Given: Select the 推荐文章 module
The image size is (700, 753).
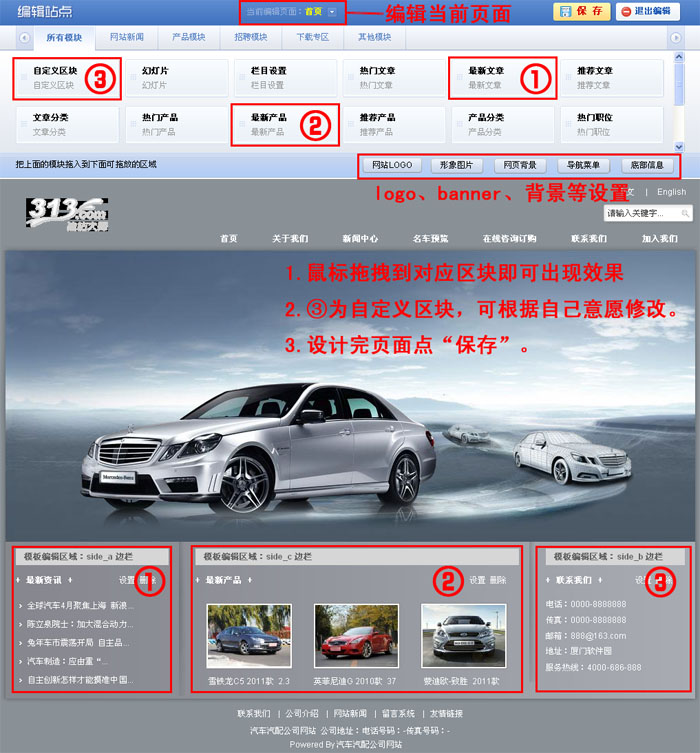Looking at the screenshot, I should pos(612,78).
